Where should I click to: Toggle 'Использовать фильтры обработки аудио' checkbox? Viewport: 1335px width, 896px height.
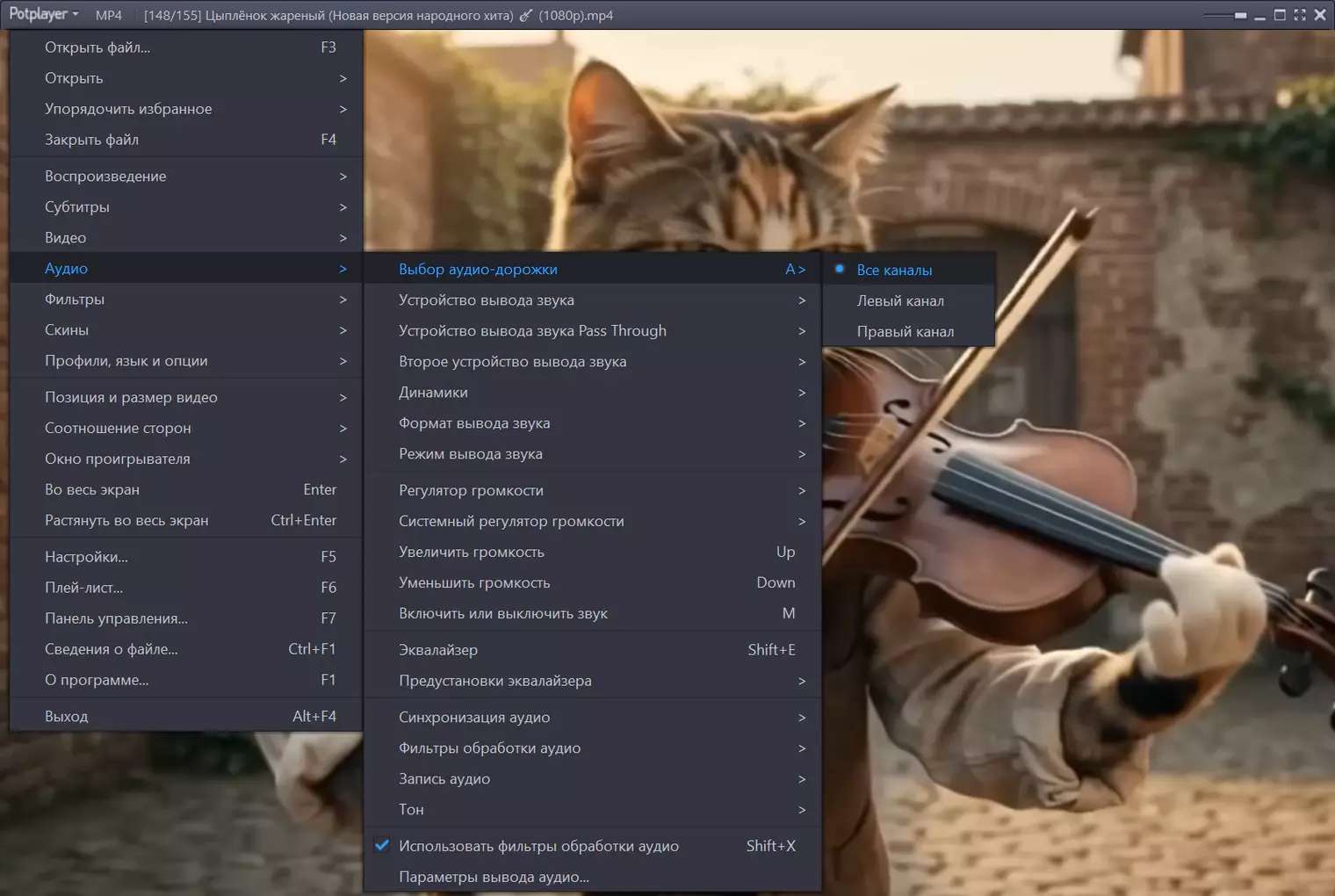pos(593,846)
